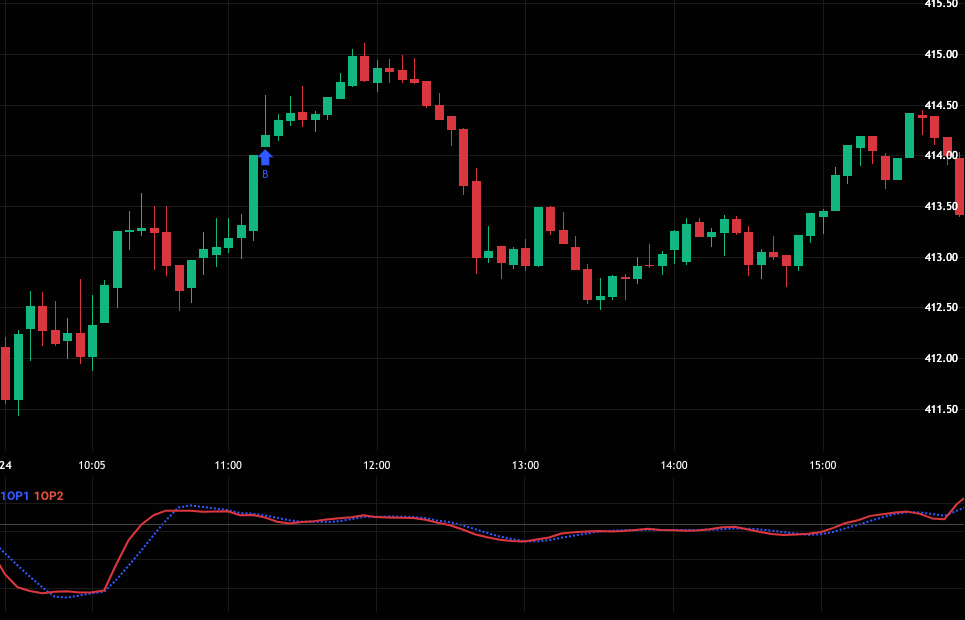
Task: Select the 411.50 price level label
Action: tap(940, 409)
